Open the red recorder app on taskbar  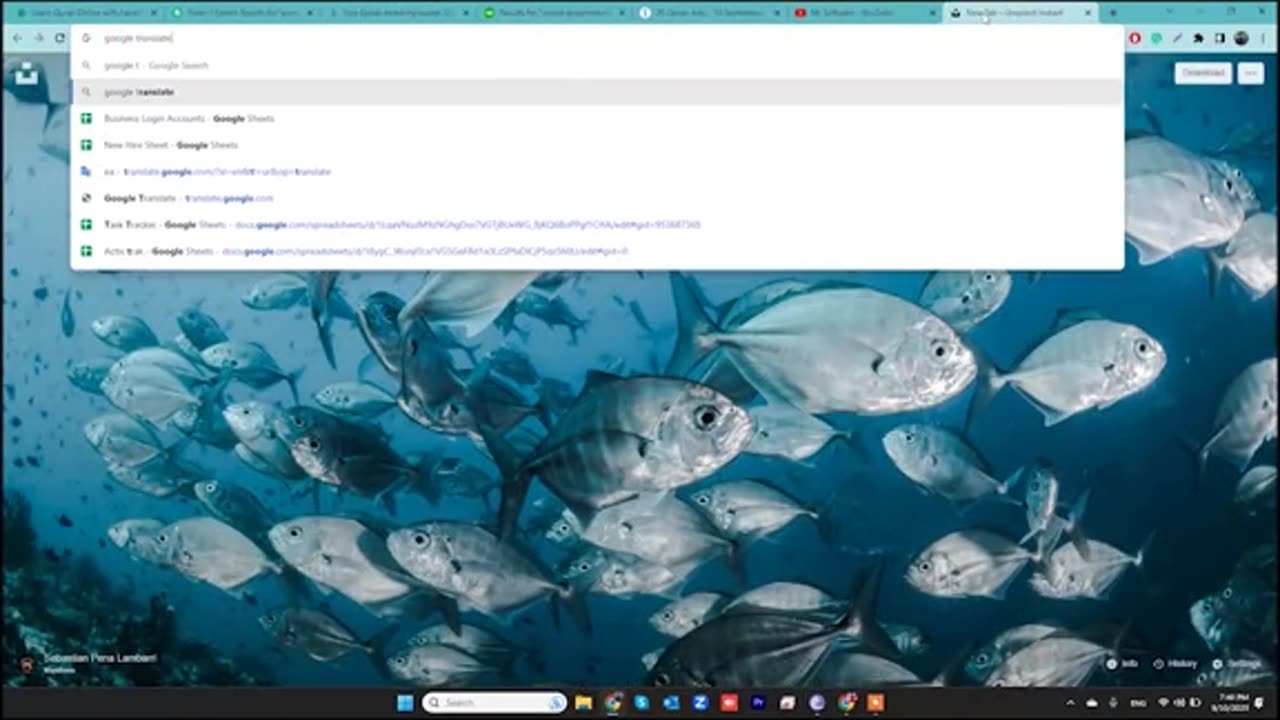(729, 703)
